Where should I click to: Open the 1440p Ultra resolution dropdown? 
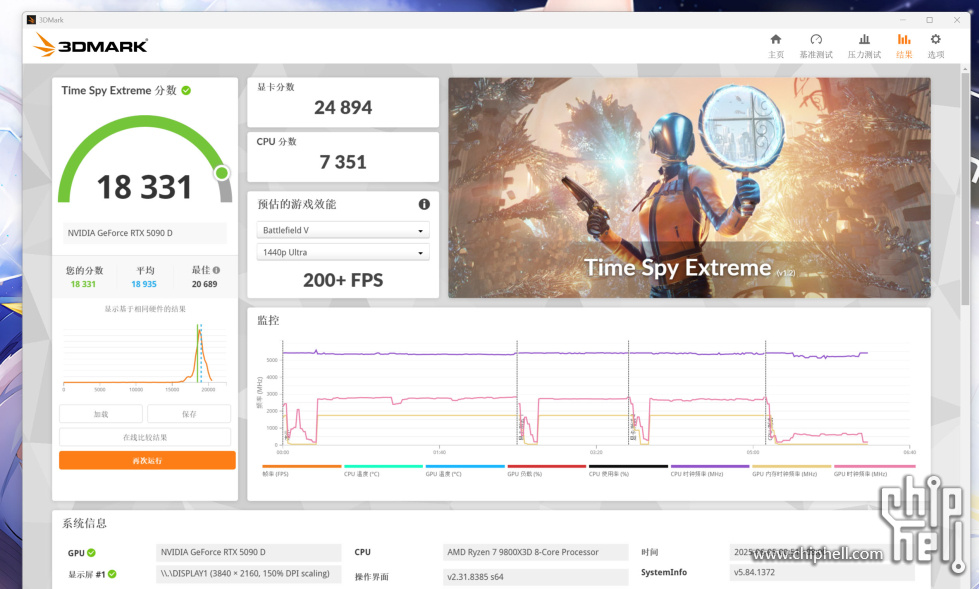coord(343,252)
